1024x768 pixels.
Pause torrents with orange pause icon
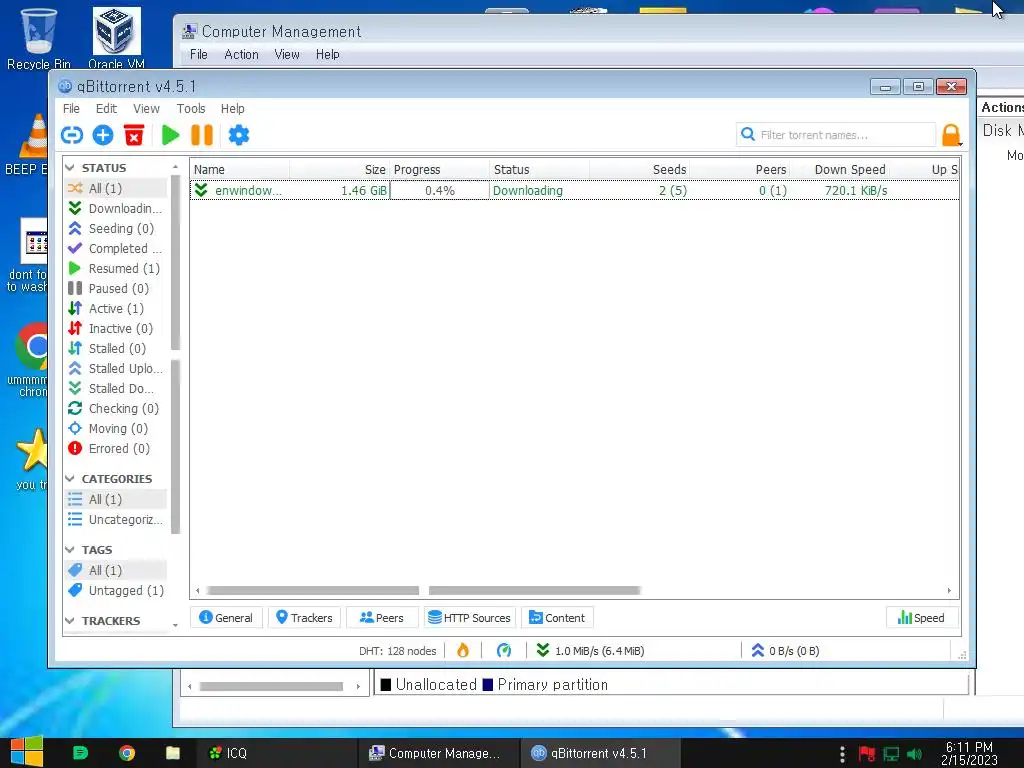[202, 135]
